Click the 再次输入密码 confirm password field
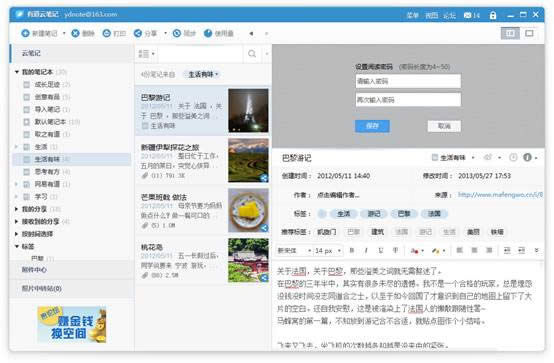554x363 pixels. [x=408, y=100]
